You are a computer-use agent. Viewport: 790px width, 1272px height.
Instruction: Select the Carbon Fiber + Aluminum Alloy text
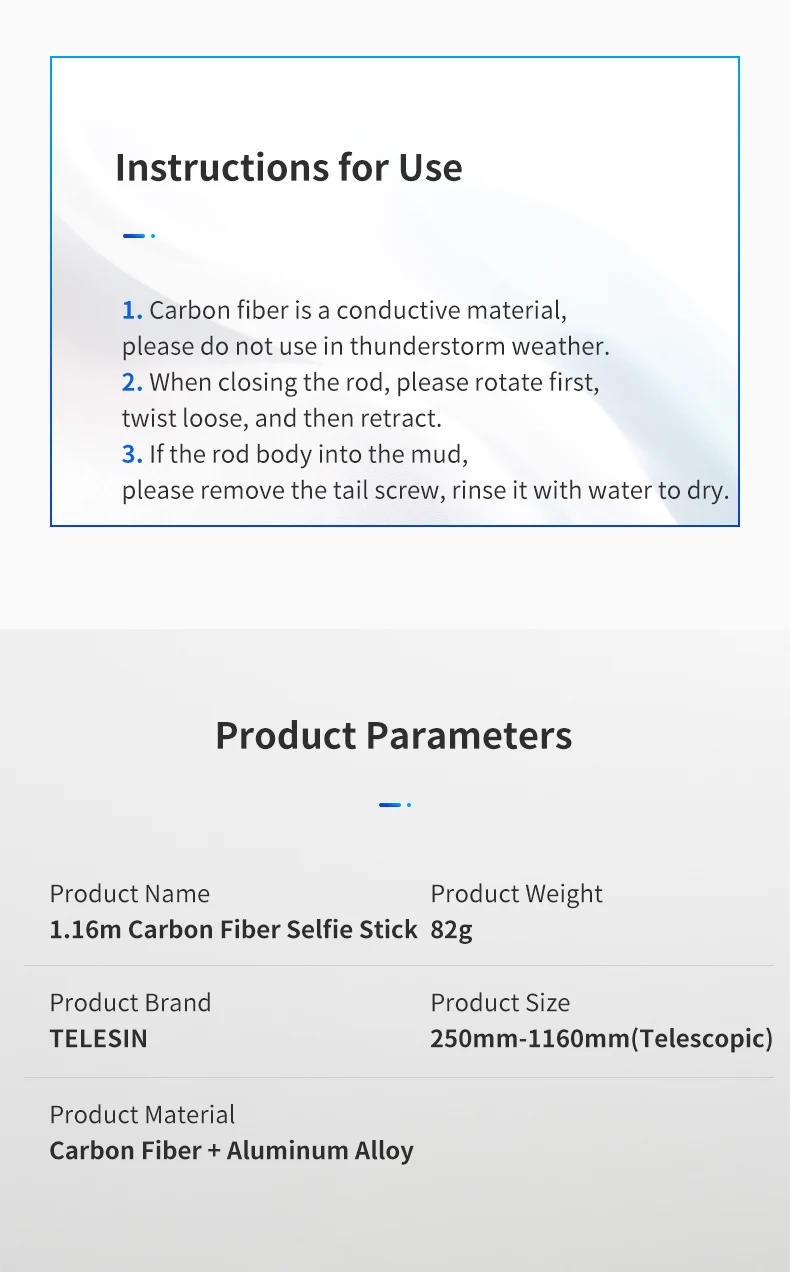[231, 1151]
